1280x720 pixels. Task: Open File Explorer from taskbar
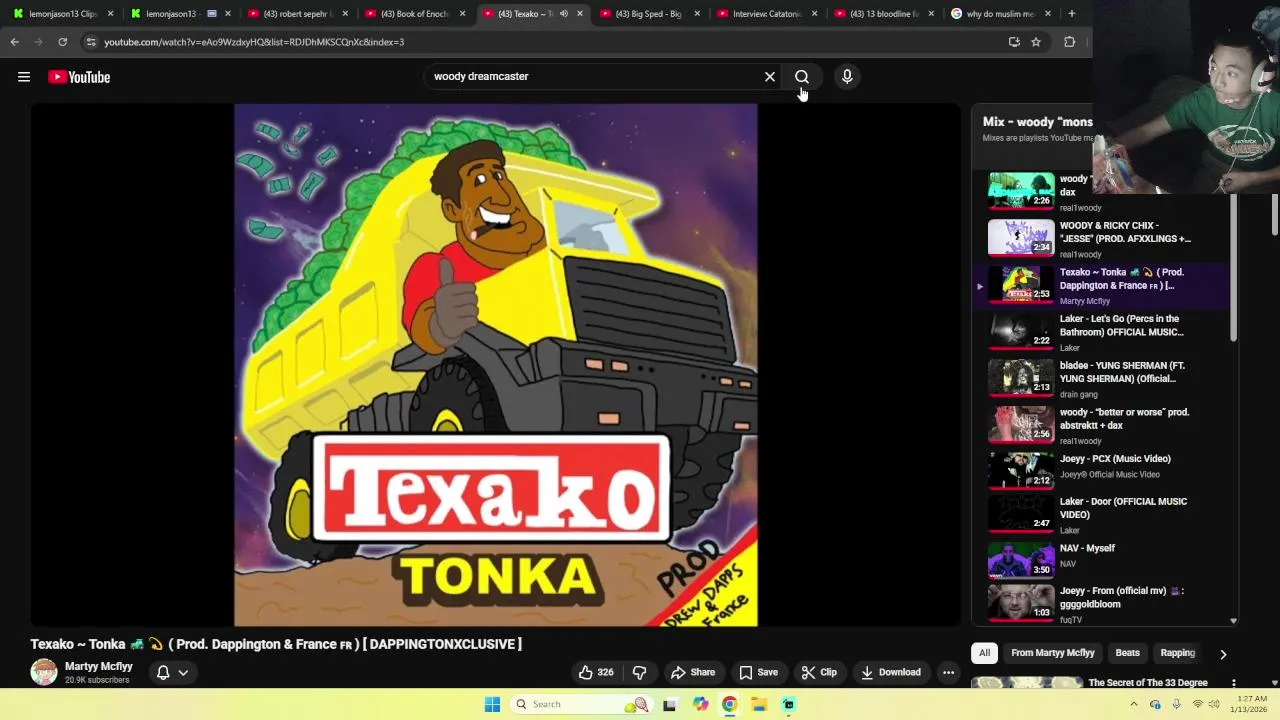[x=759, y=704]
